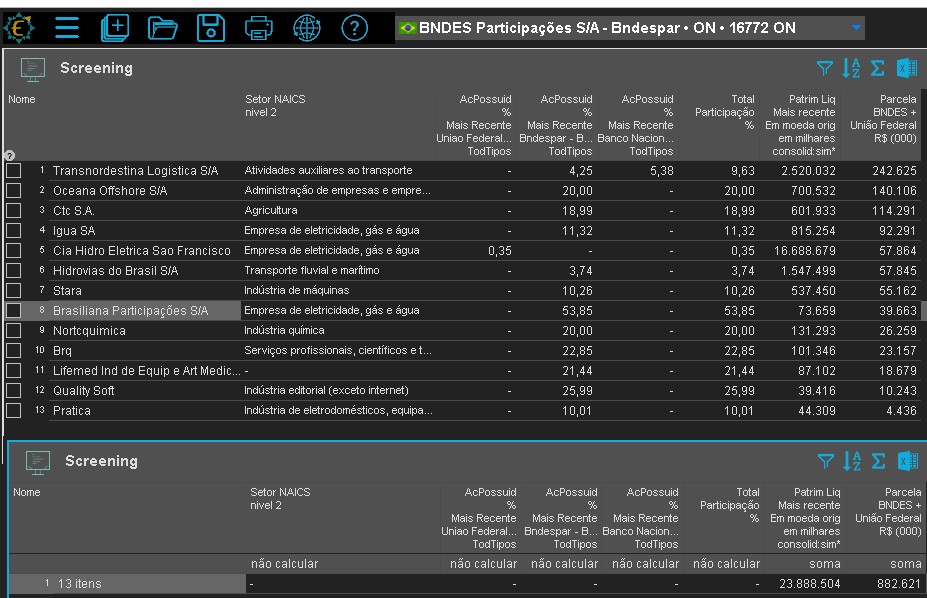Click sigma totals icon in lower Screening panel
This screenshot has width=927, height=598.
click(879, 462)
